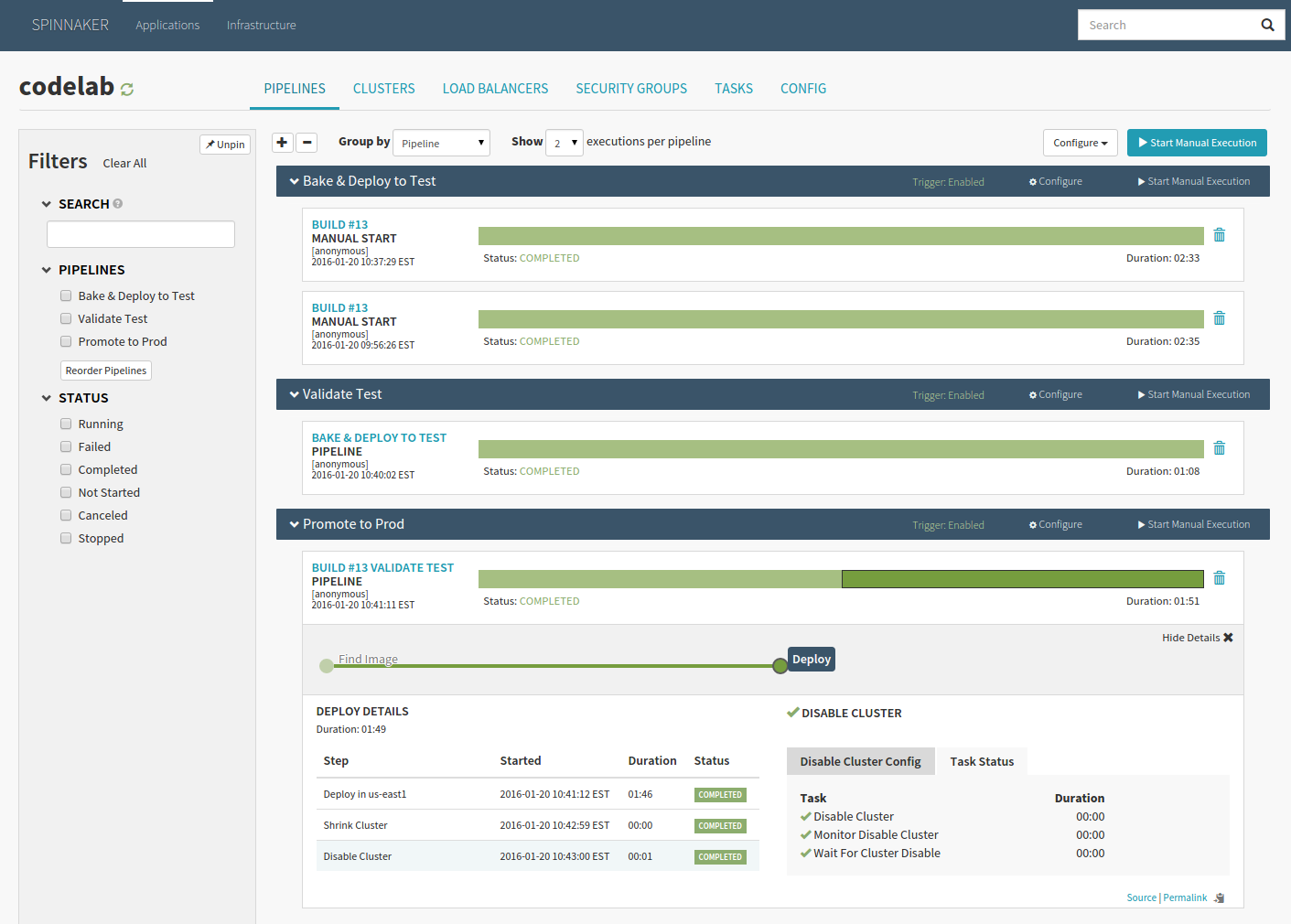Collapse the Promote to Prod pipeline section
The height and width of the screenshot is (924, 1291).
point(295,524)
